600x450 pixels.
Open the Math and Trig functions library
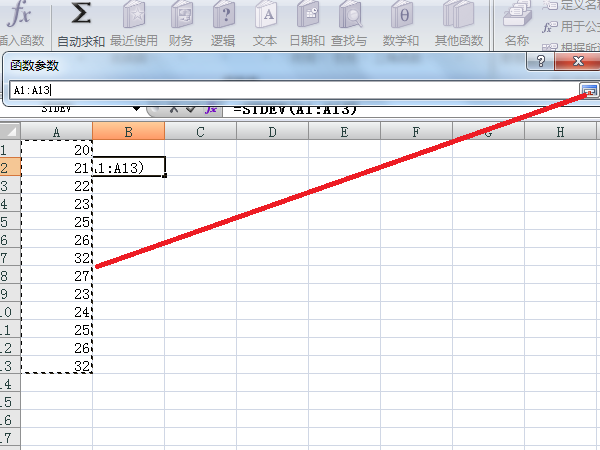pos(402,16)
